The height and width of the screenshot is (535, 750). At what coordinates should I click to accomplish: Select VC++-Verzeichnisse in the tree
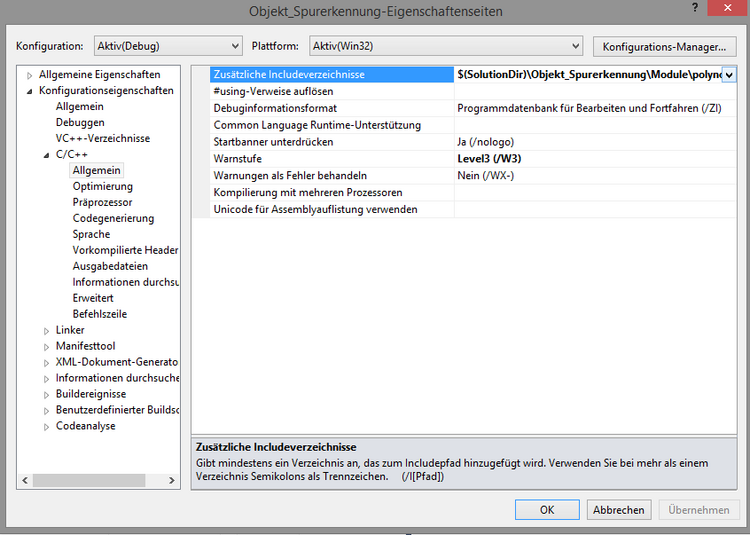(x=102, y=138)
